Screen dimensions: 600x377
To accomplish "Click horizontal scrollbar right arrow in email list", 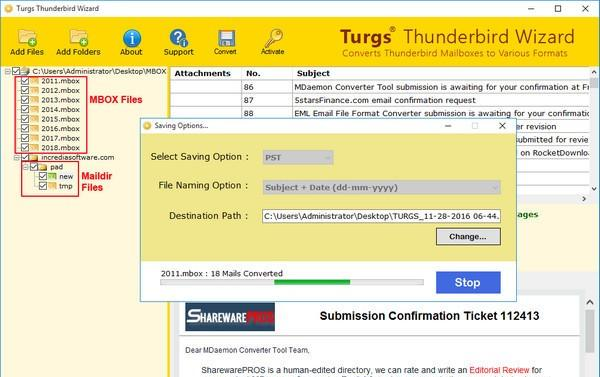I will click(584, 199).
